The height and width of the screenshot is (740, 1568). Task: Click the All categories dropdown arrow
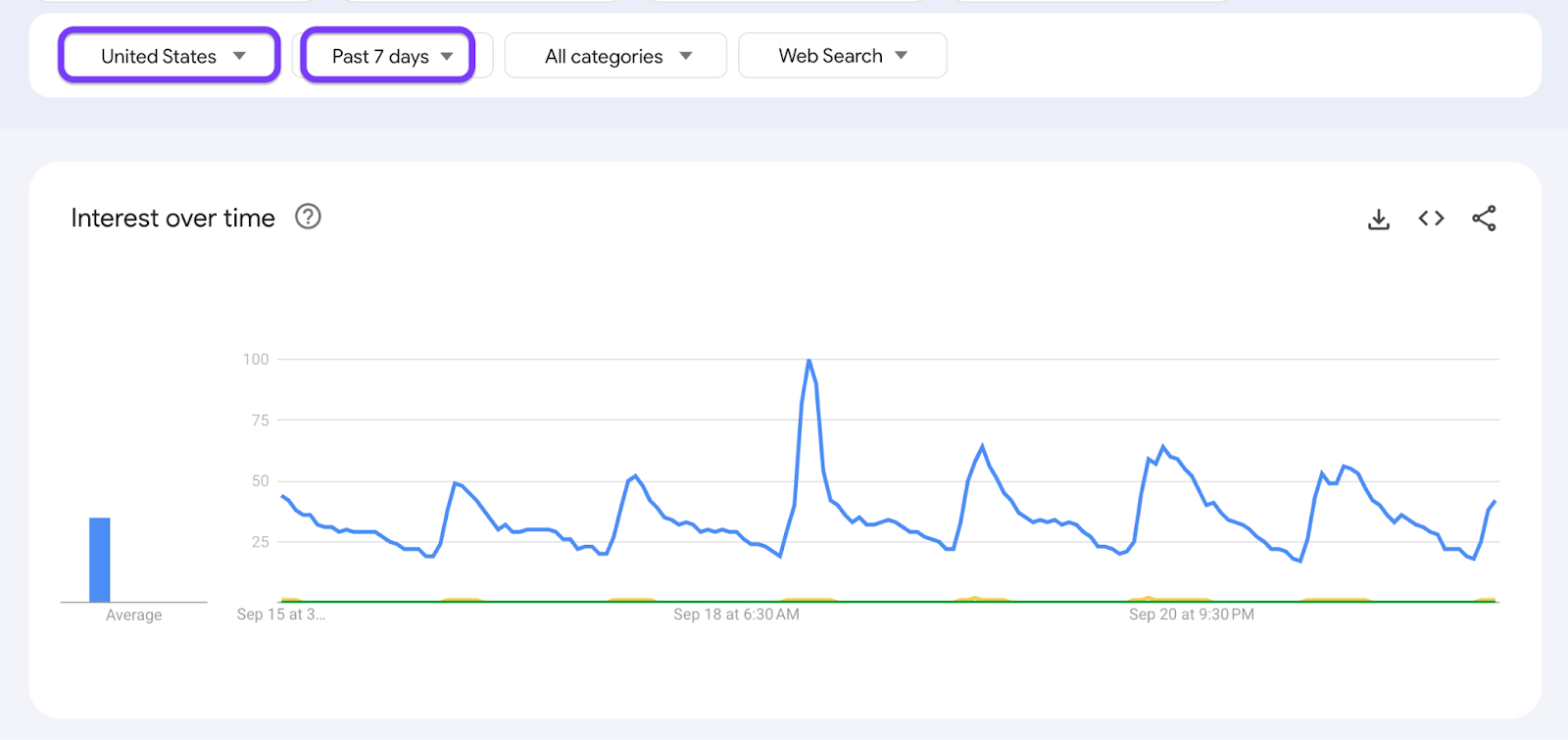pyautogui.click(x=686, y=56)
